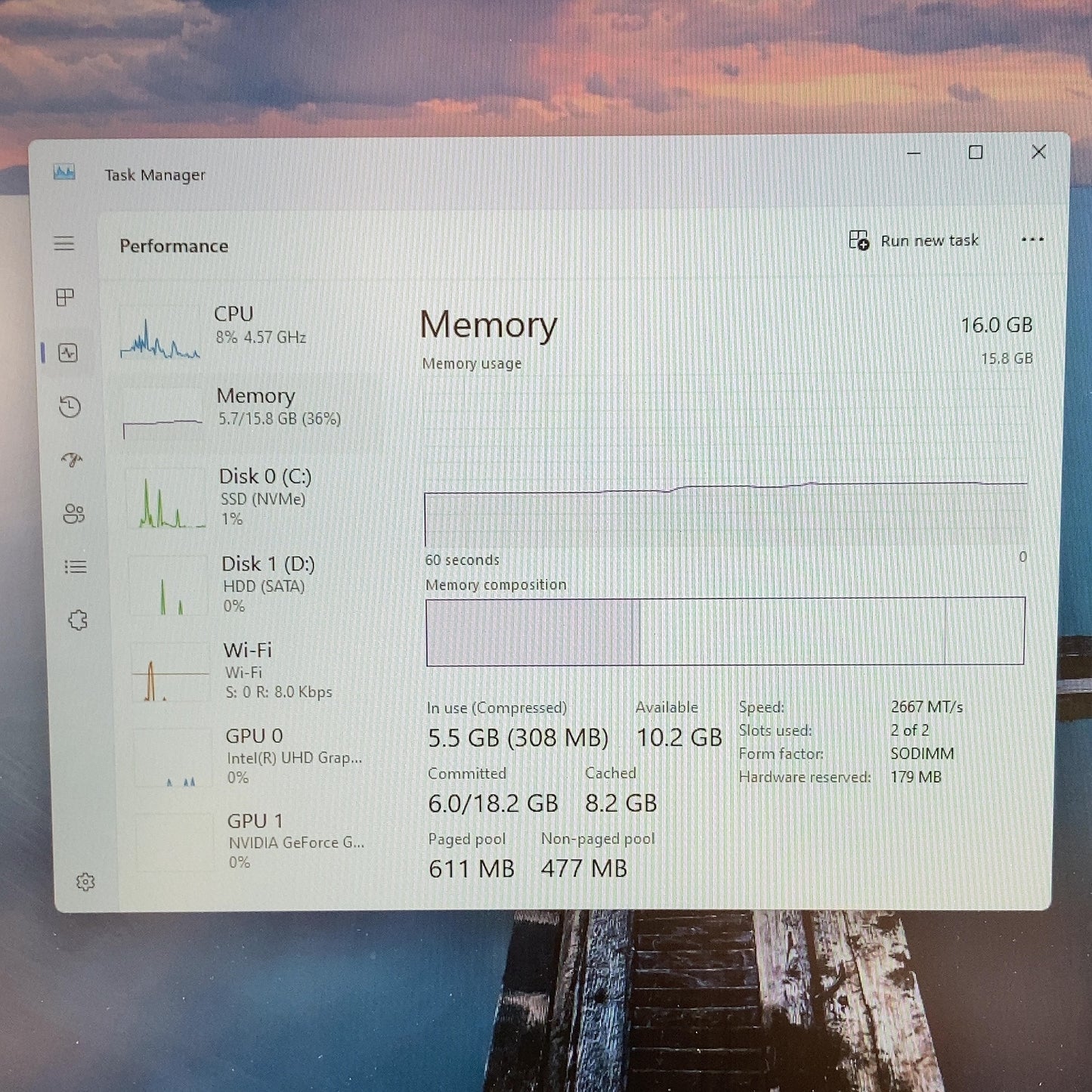The height and width of the screenshot is (1092, 1092).
Task: Click the 16.0 GB total memory label
Action: click(x=996, y=325)
